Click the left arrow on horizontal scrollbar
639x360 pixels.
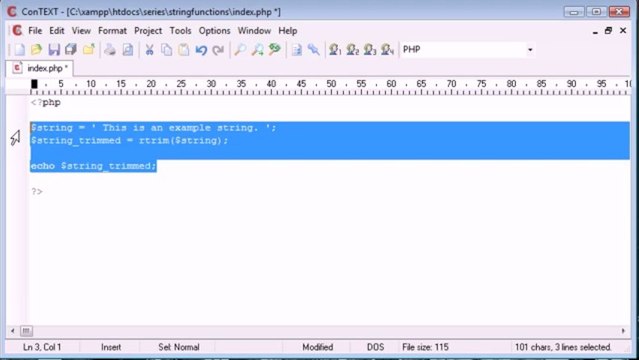point(12,331)
